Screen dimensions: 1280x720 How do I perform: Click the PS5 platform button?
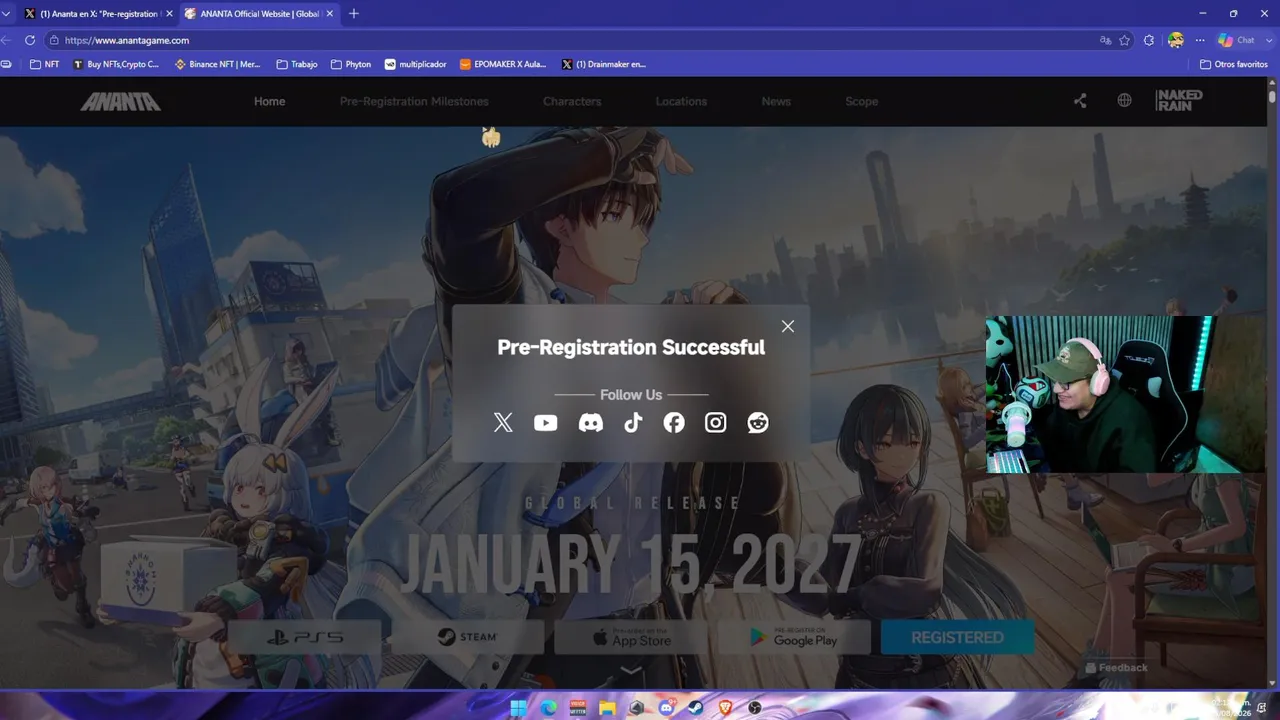304,637
